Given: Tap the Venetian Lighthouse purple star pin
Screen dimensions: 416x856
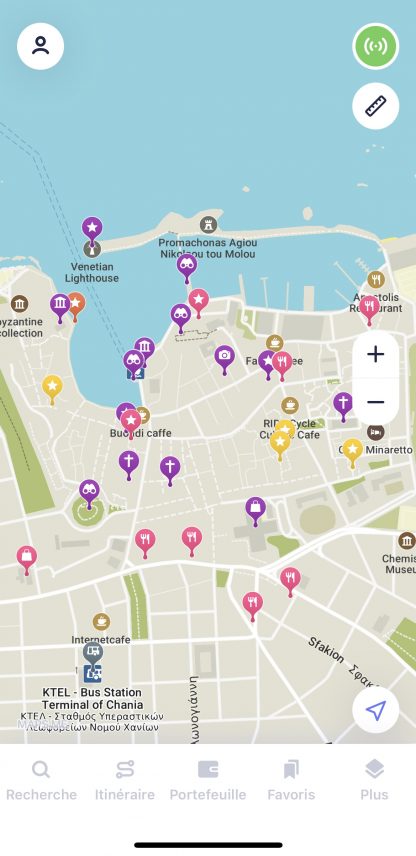Looking at the screenshot, I should 92,229.
